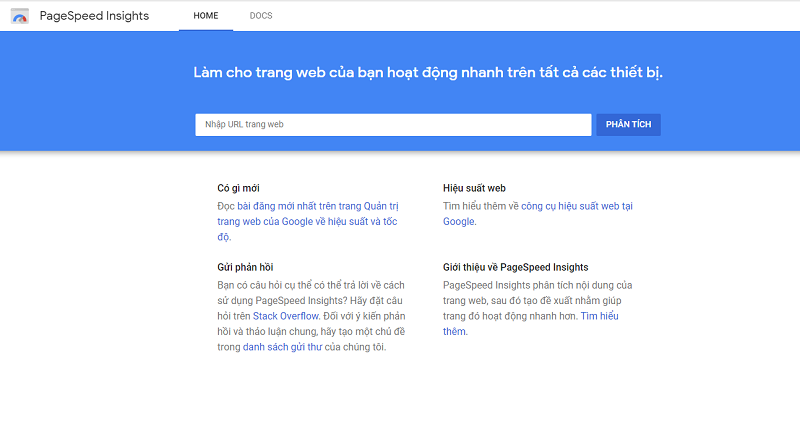Click the headline 'Làm cho trang web của bạn...'
800x427 pixels.
(428, 72)
